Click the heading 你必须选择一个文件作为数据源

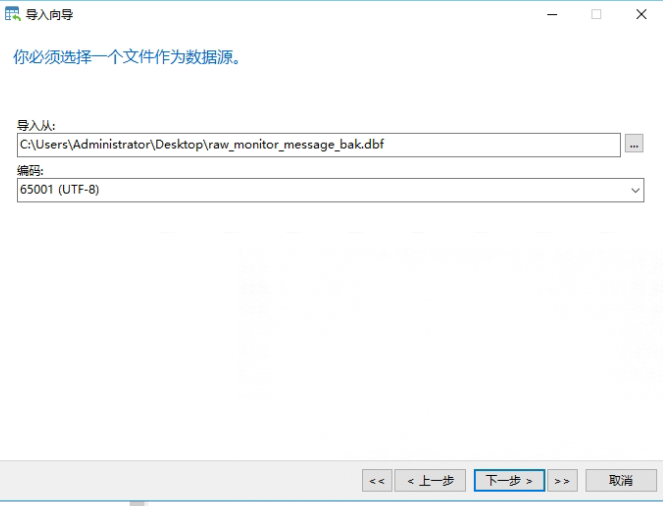pyautogui.click(x=127, y=58)
